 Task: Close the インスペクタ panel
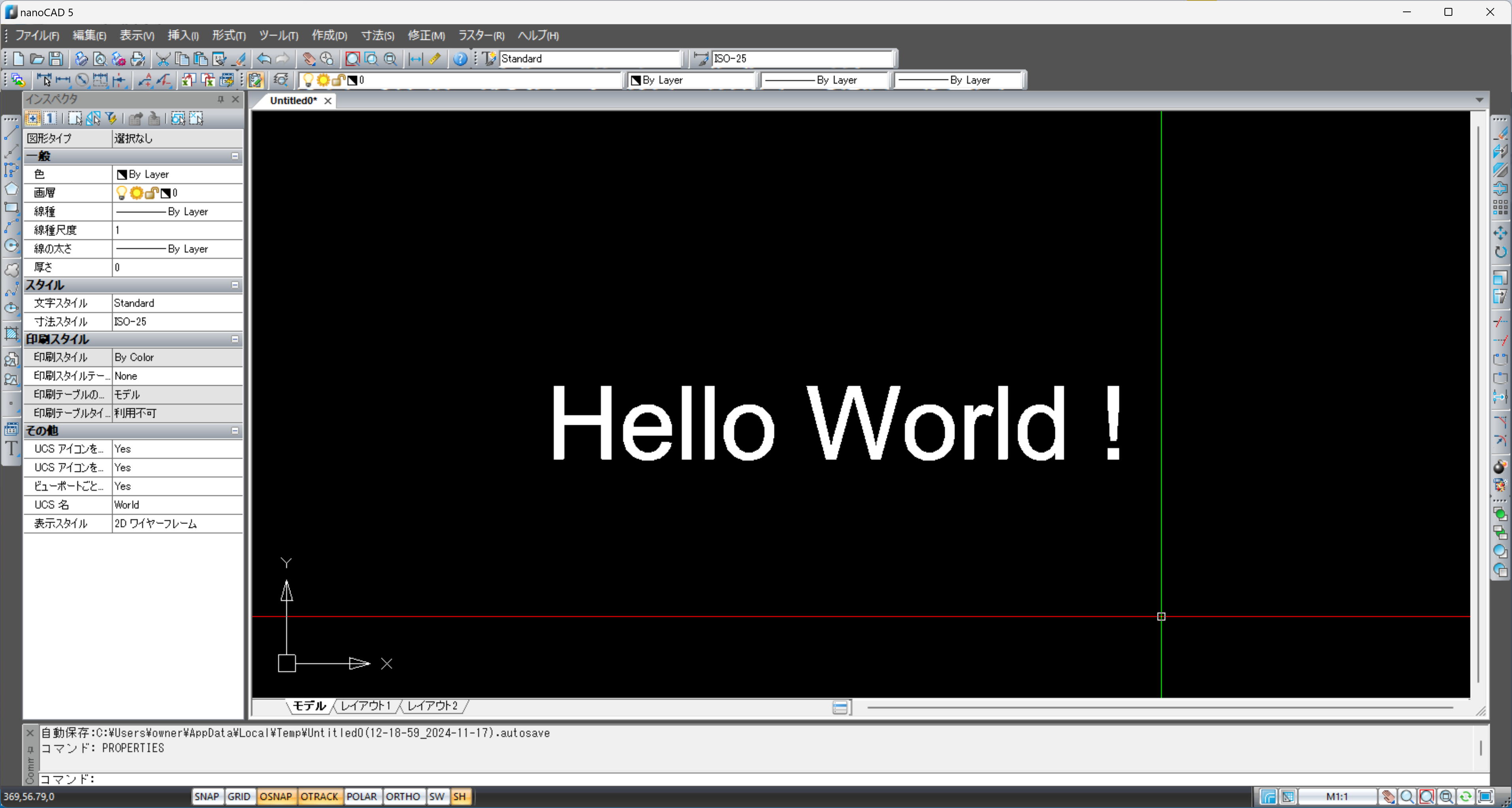pyautogui.click(x=235, y=99)
